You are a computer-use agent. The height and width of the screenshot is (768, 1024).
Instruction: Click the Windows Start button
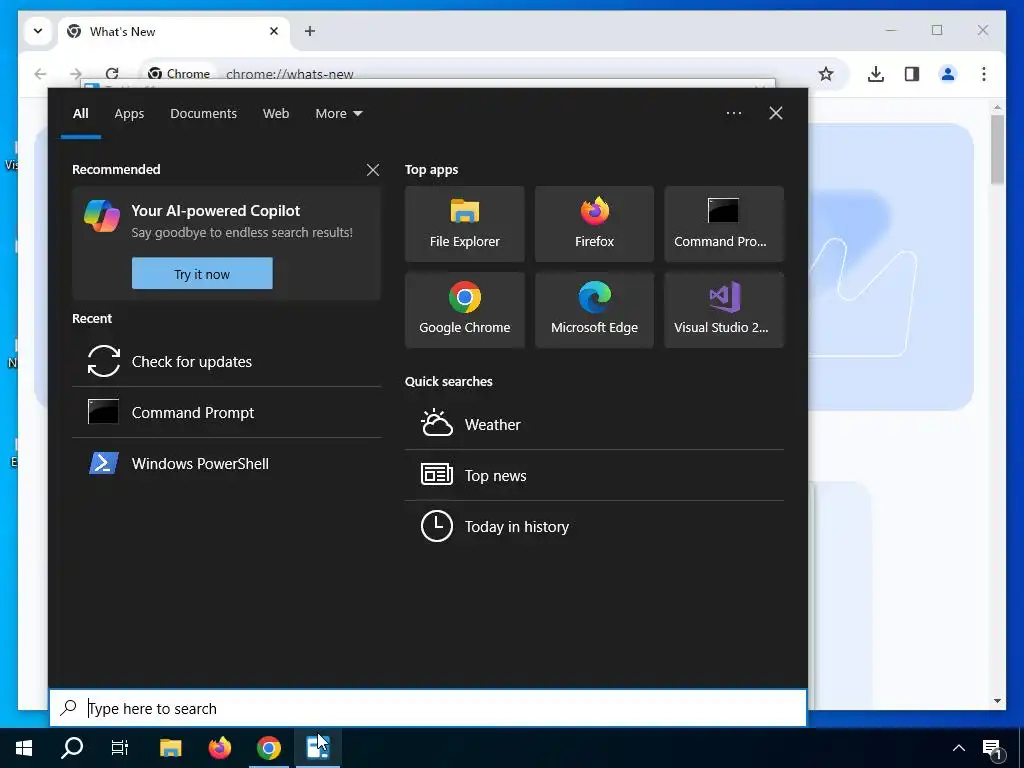(x=24, y=748)
